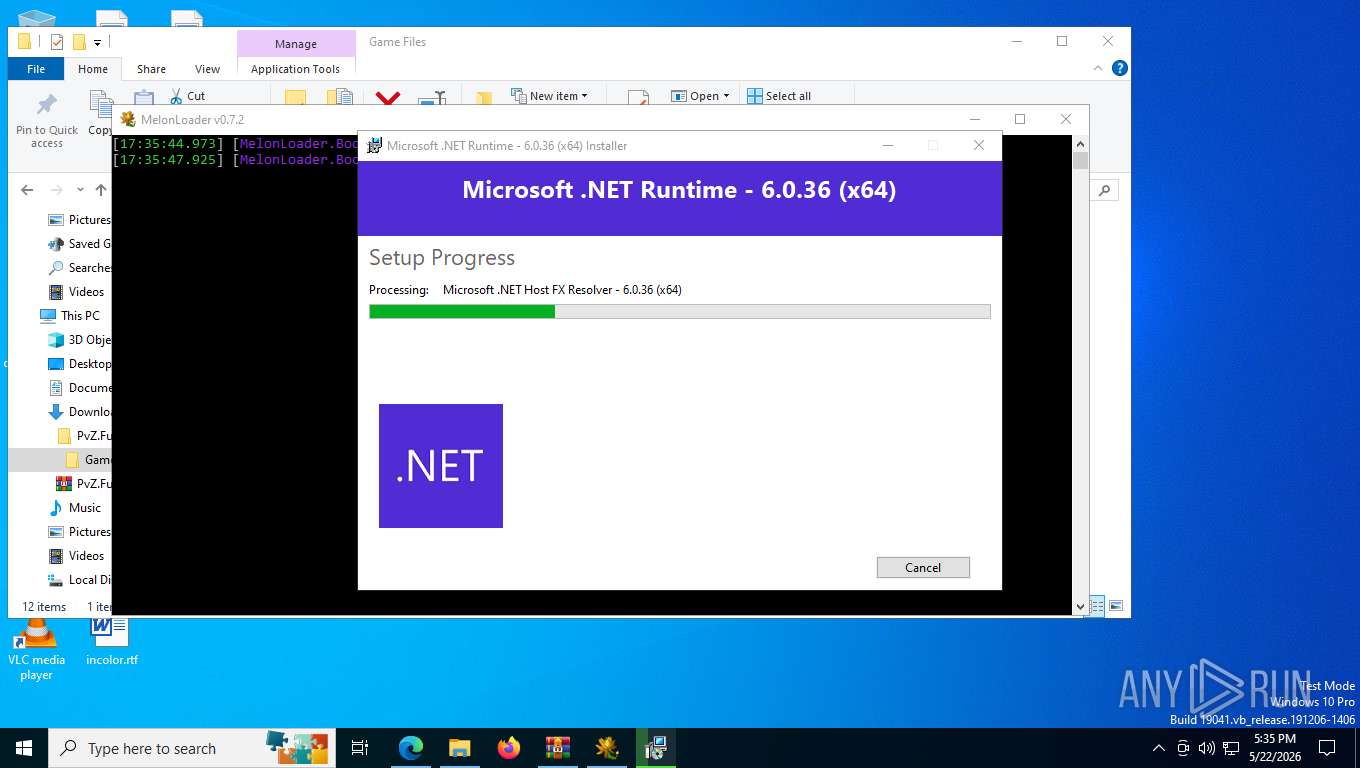Image resolution: width=1360 pixels, height=768 pixels.
Task: Switch to .NET installer taskbar icon
Action: click(x=656, y=748)
